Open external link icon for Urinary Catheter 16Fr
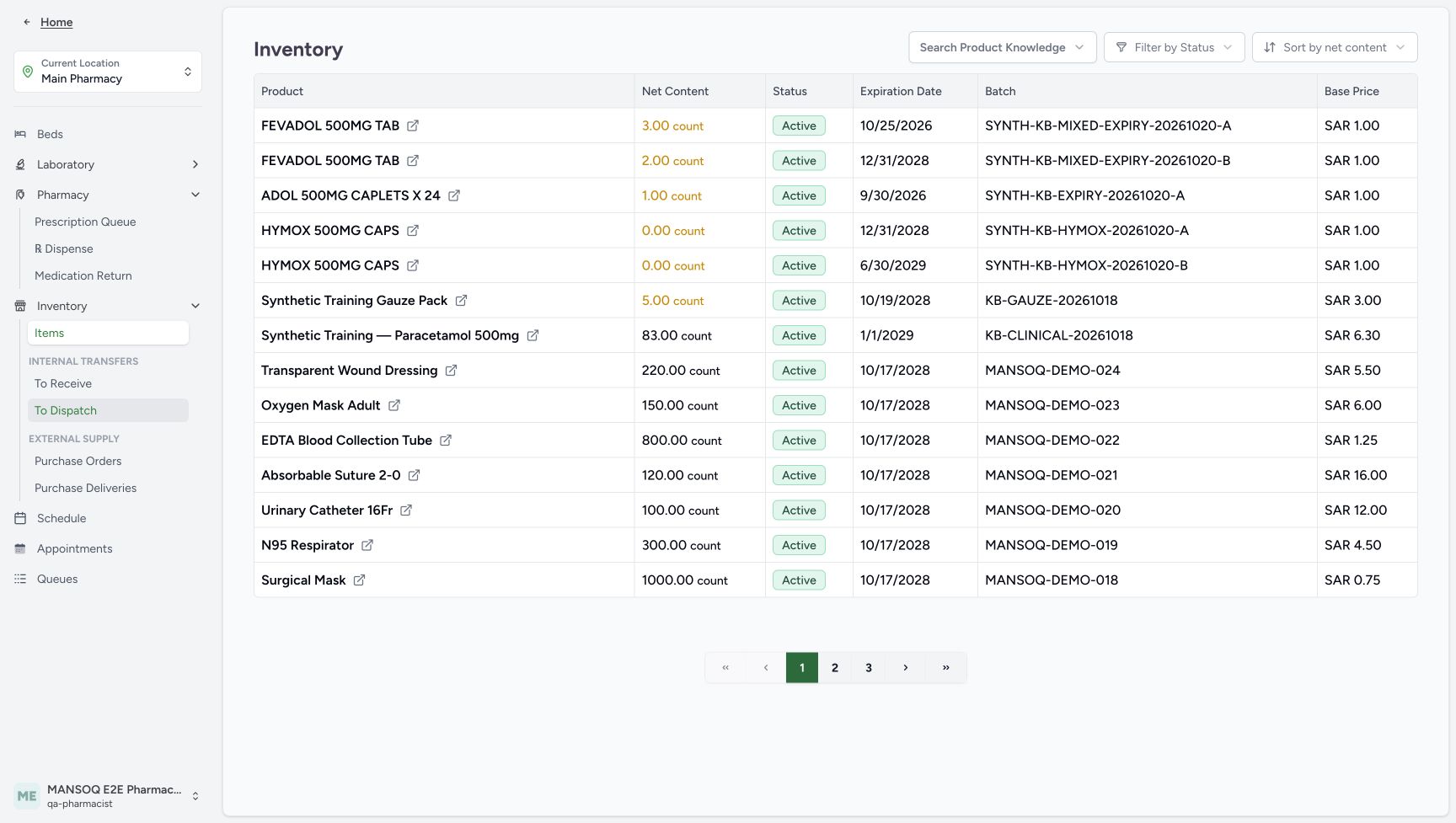 [406, 510]
